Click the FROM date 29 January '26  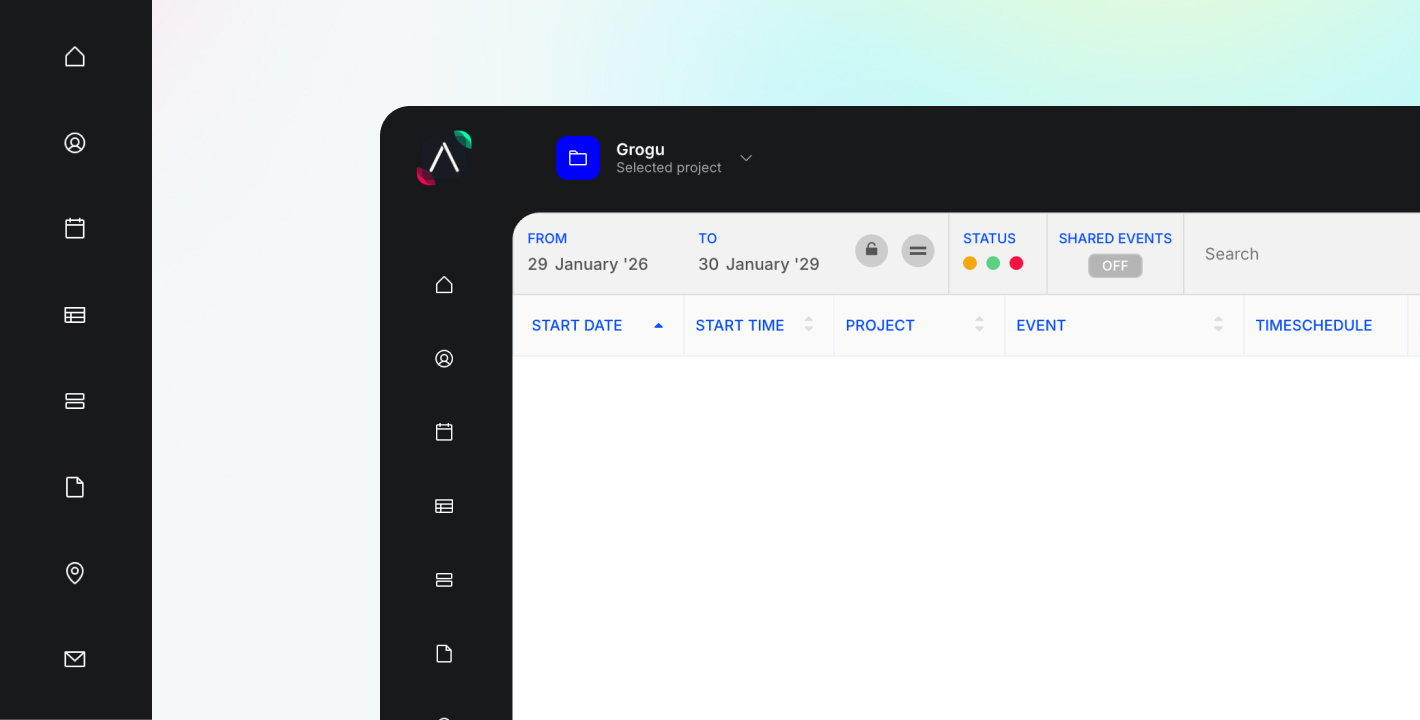coord(586,263)
